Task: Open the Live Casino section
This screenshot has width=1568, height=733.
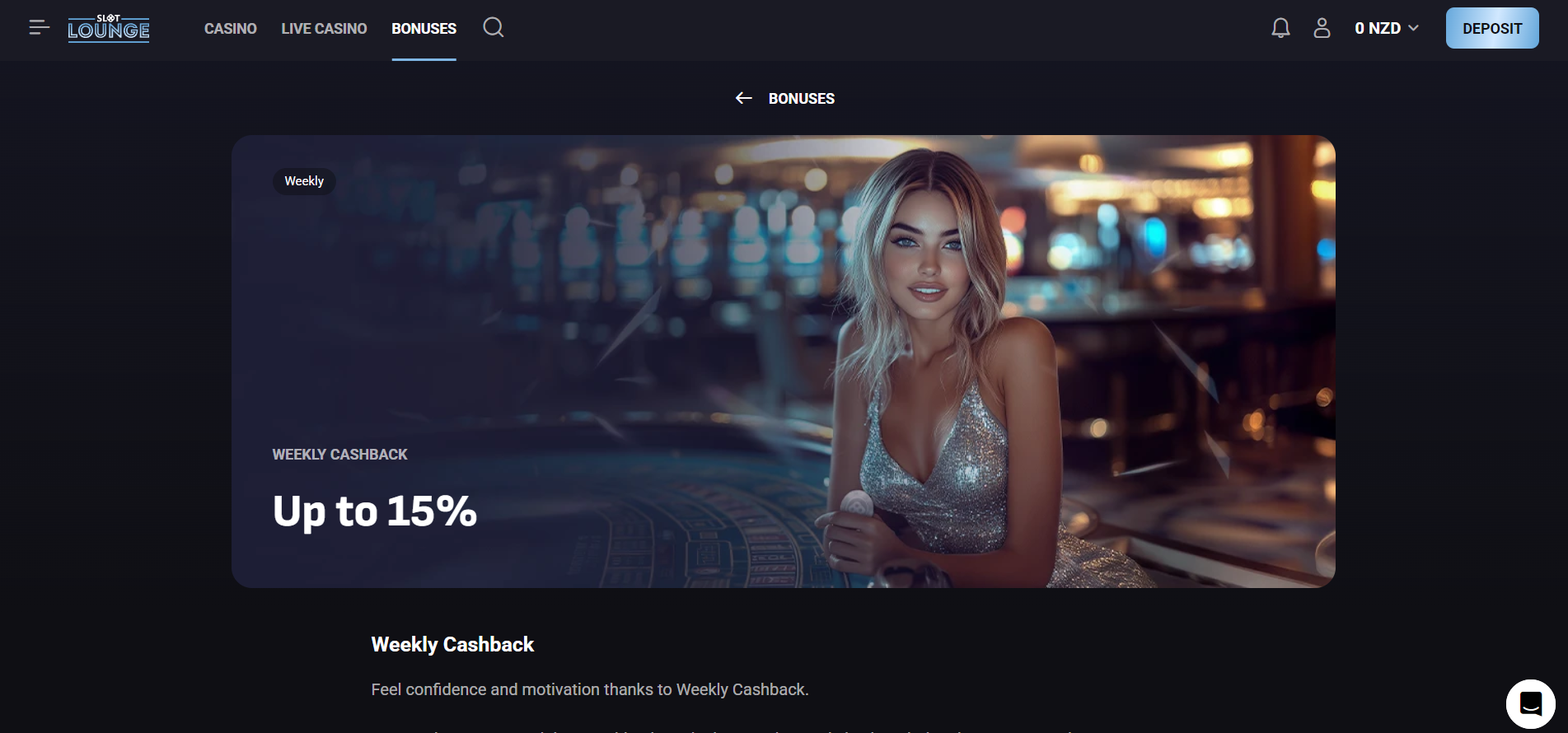Action: (324, 29)
